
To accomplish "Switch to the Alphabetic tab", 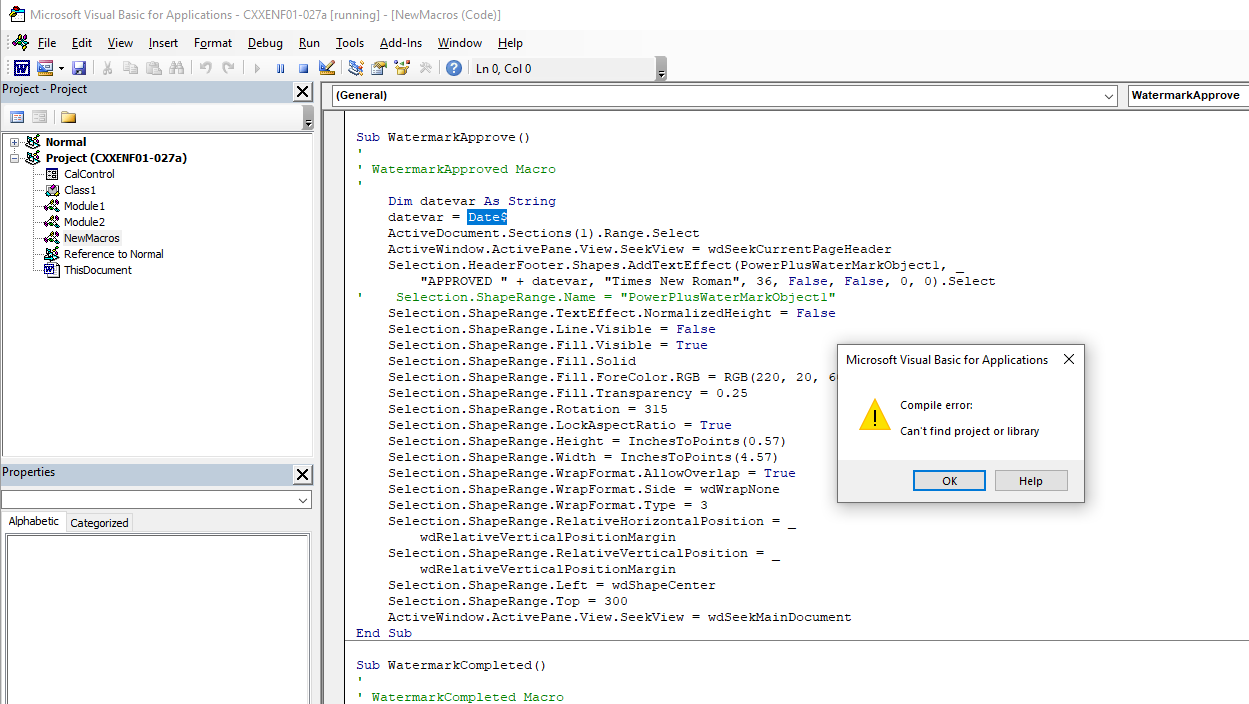I will click(34, 522).
